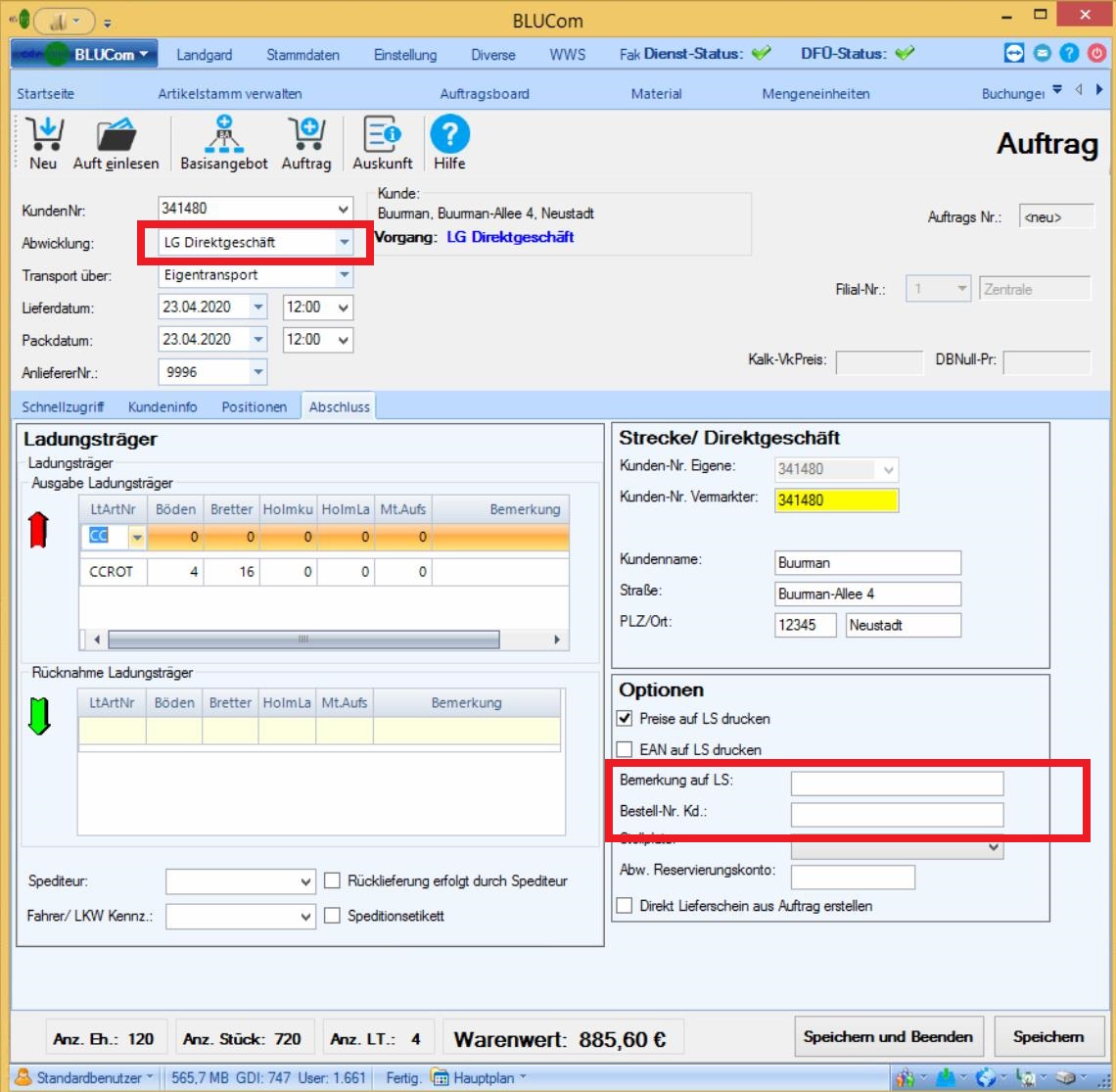Expand the Abwicklung dropdown
The width and height of the screenshot is (1116, 1092).
tap(343, 242)
